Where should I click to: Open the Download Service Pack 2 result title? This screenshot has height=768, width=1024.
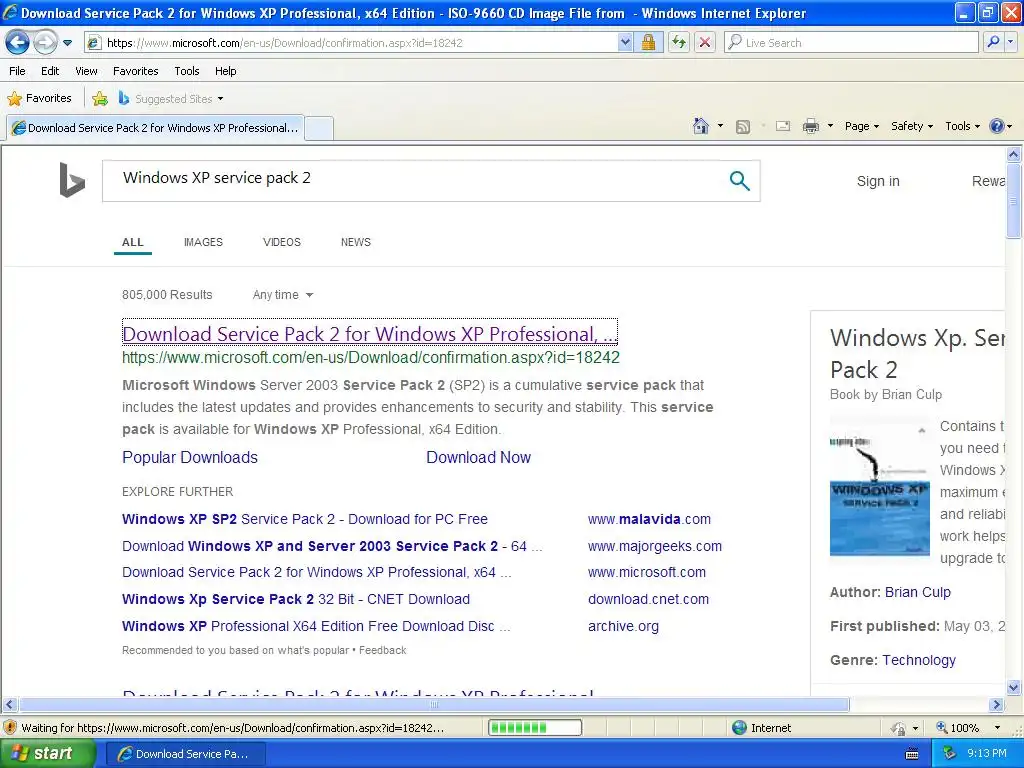coord(370,334)
